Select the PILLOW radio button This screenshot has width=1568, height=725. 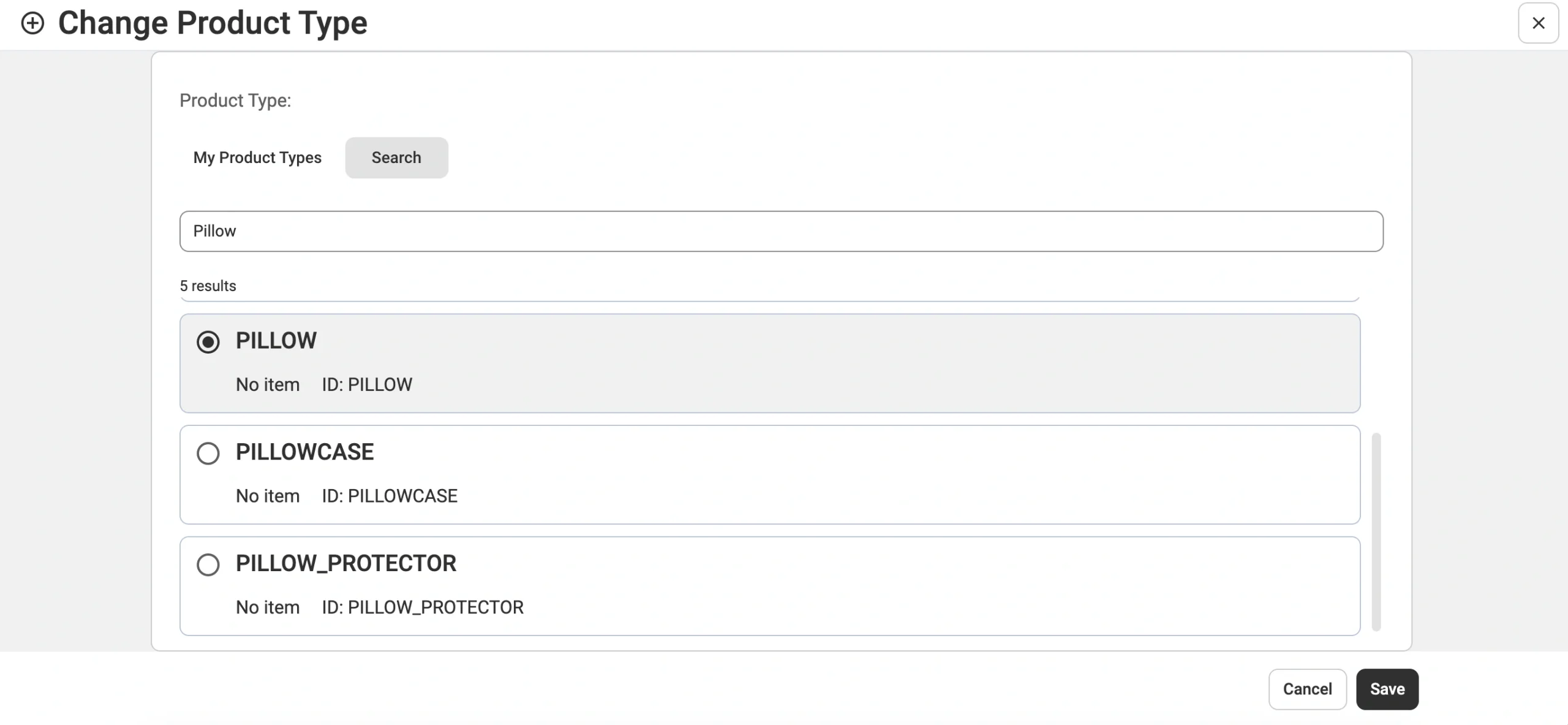(x=208, y=342)
